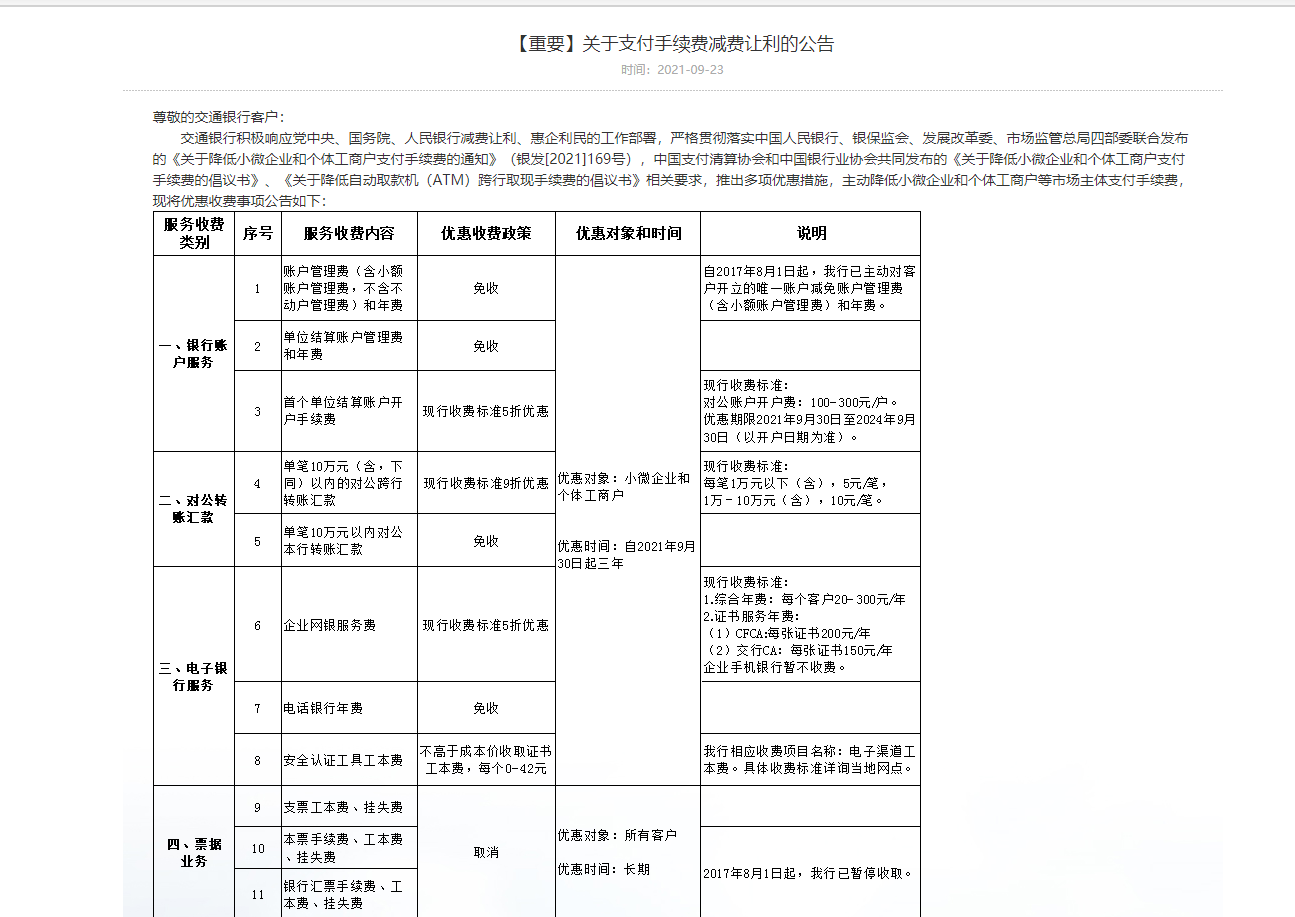Viewport: 1295px width, 917px height.
Task: Click the cell 首个单位结算账户开户手续费
Action: 349,411
